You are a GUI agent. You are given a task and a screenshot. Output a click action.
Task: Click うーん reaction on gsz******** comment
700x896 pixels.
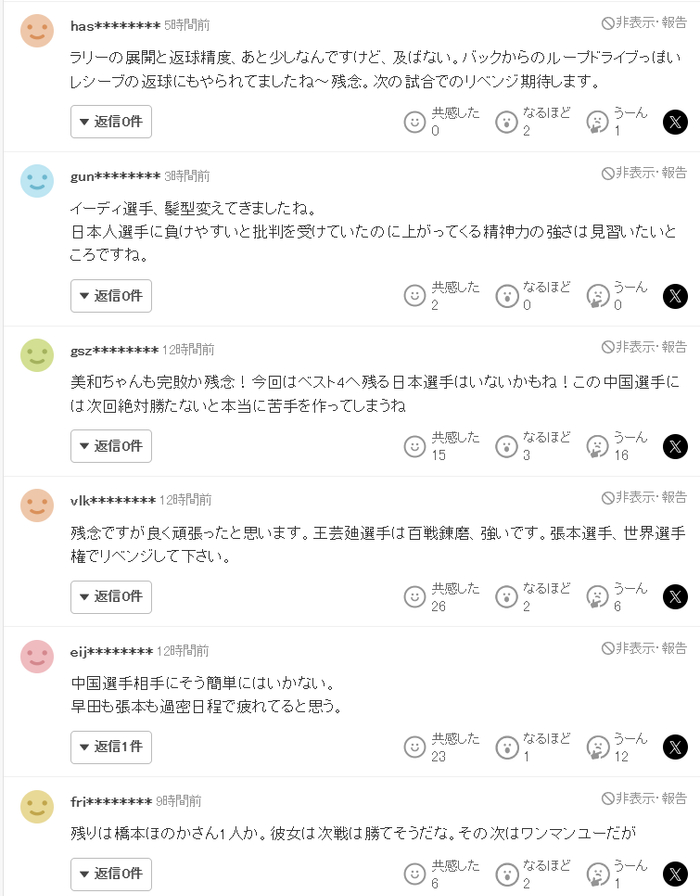click(x=597, y=446)
